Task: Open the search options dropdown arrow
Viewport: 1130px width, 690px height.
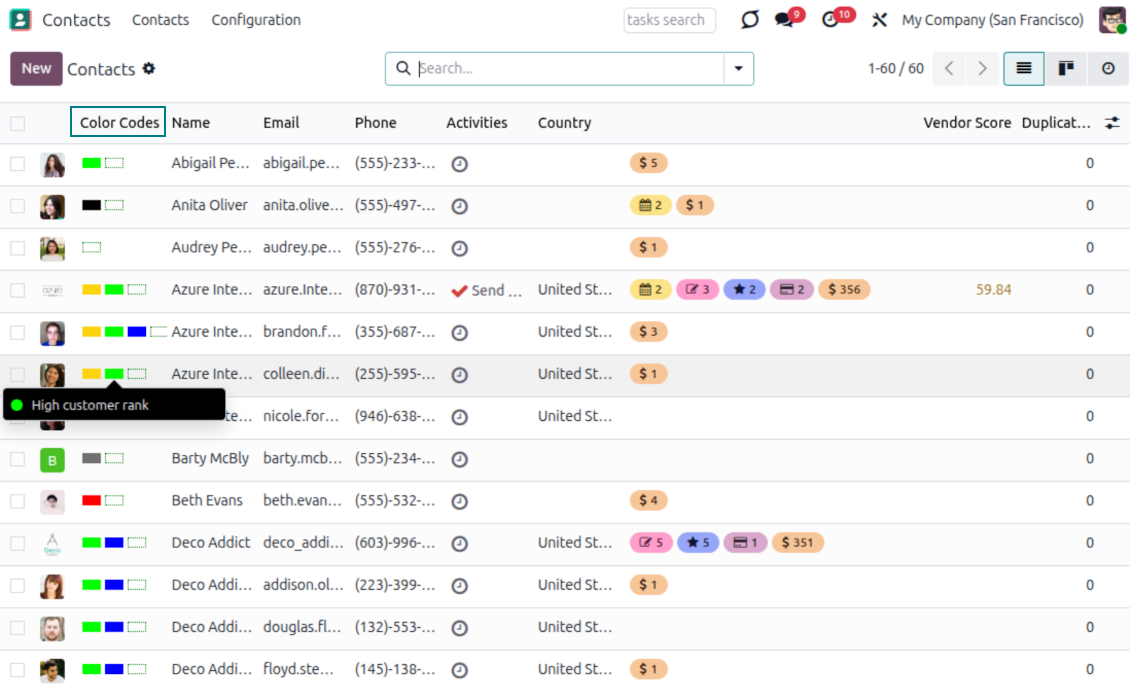Action: (x=737, y=68)
